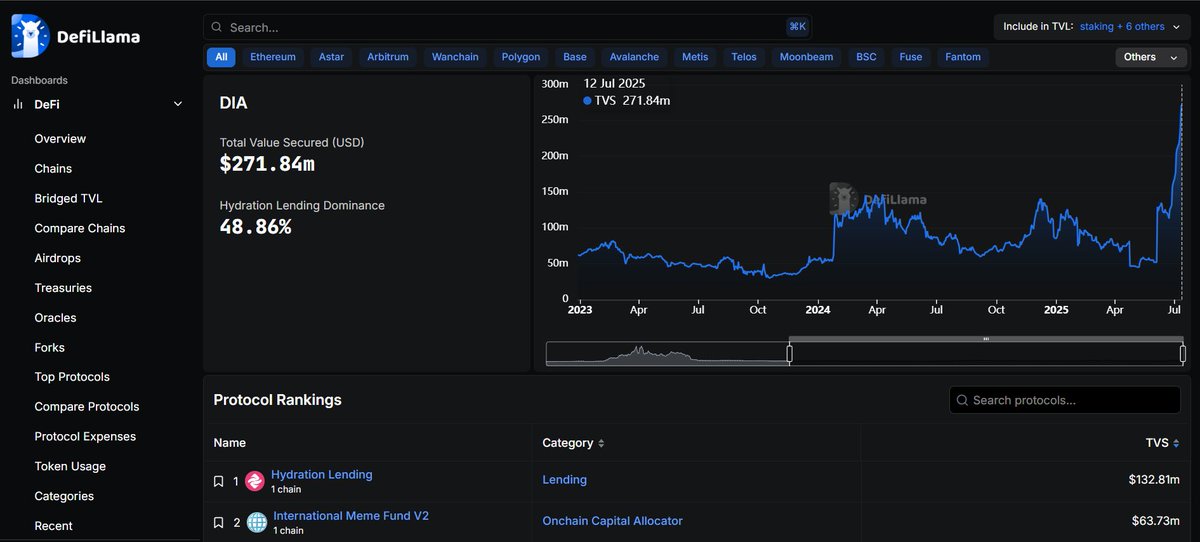
Task: Open Compare Protocols page
Action: tap(87, 407)
